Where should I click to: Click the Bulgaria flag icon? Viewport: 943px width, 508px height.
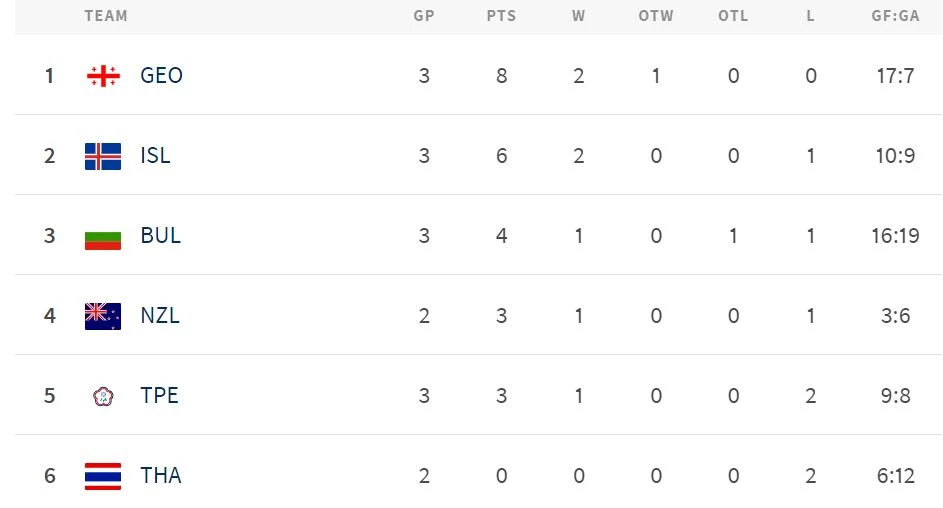[103, 236]
